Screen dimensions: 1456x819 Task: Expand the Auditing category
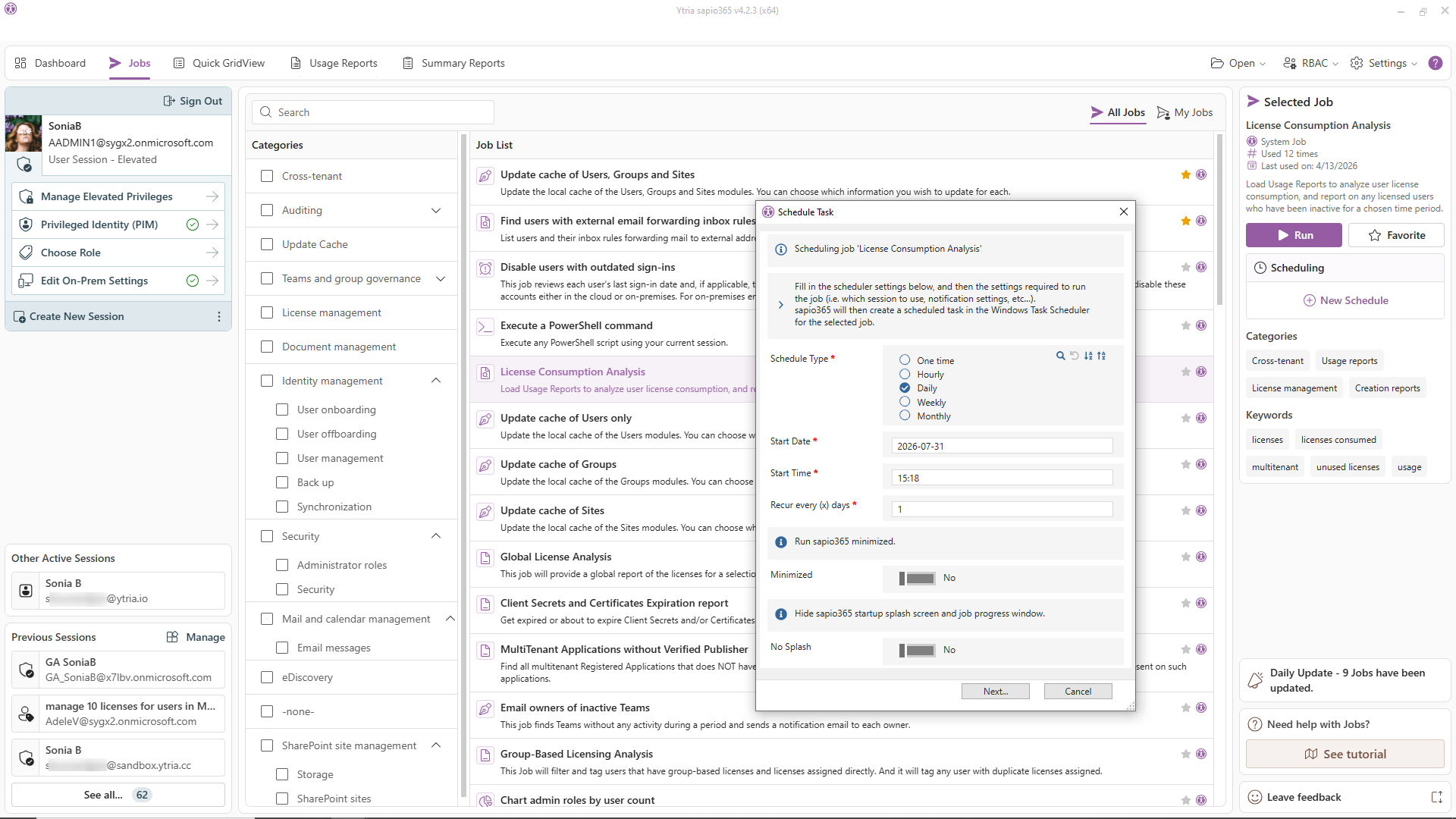click(436, 210)
